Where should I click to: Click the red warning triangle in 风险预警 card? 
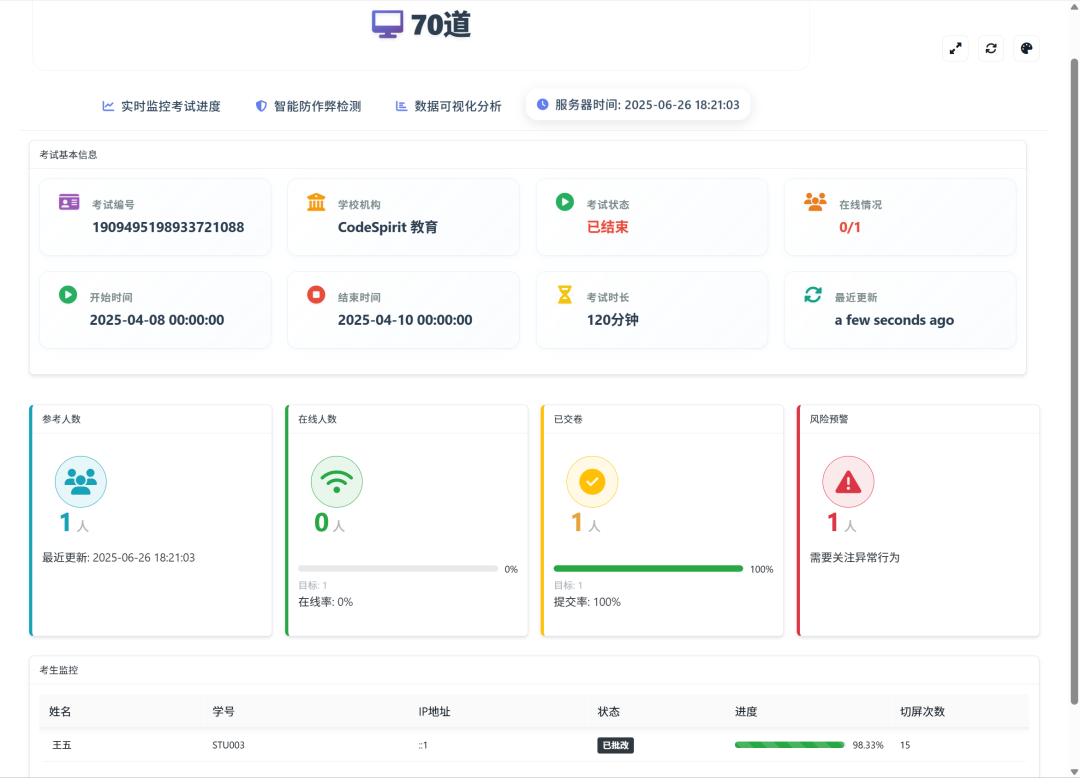[x=849, y=482]
